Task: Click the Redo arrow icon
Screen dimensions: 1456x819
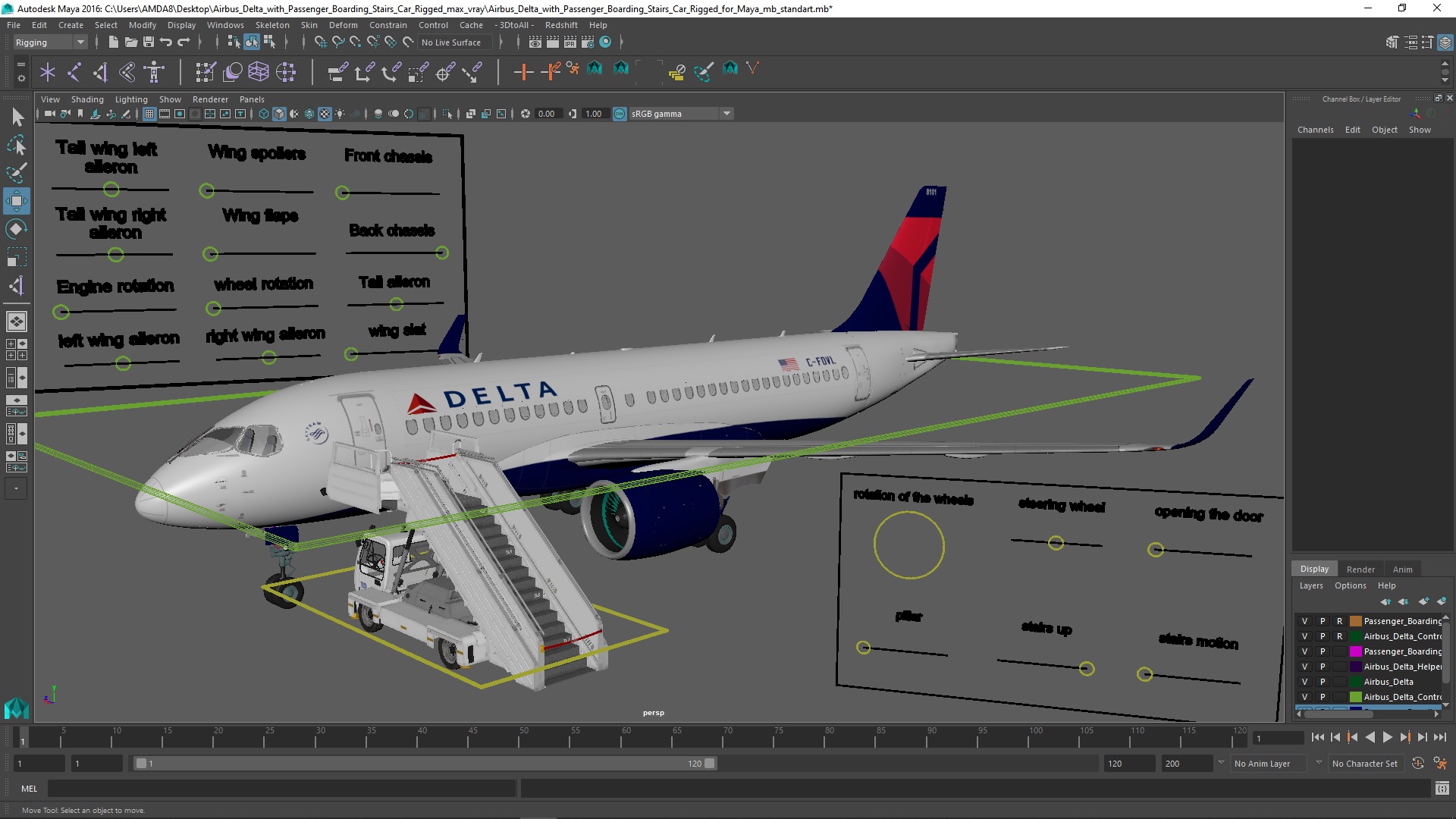Action: 184,42
